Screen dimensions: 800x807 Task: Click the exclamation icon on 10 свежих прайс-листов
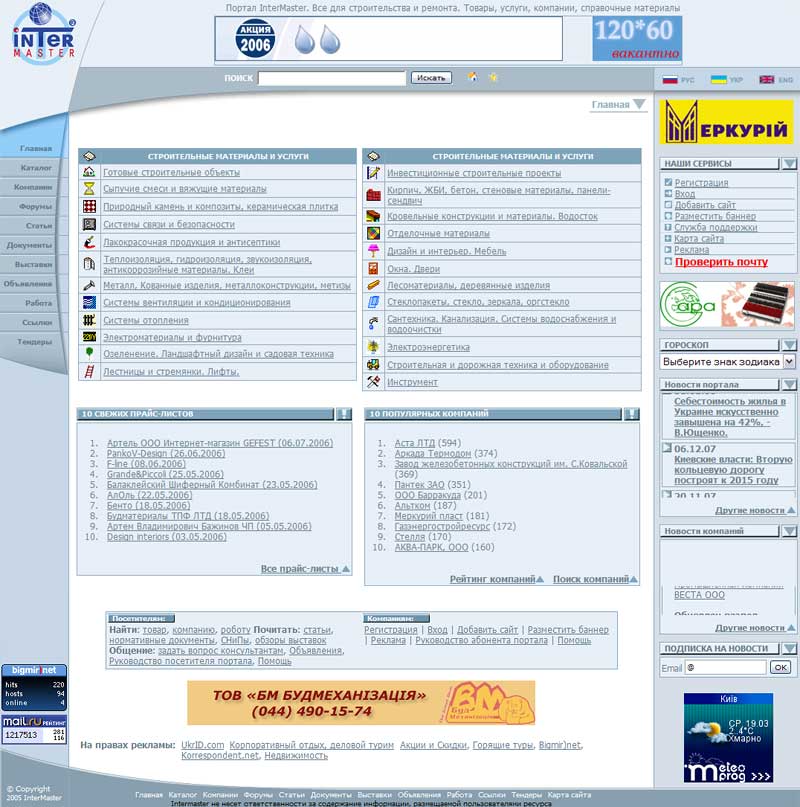343,414
